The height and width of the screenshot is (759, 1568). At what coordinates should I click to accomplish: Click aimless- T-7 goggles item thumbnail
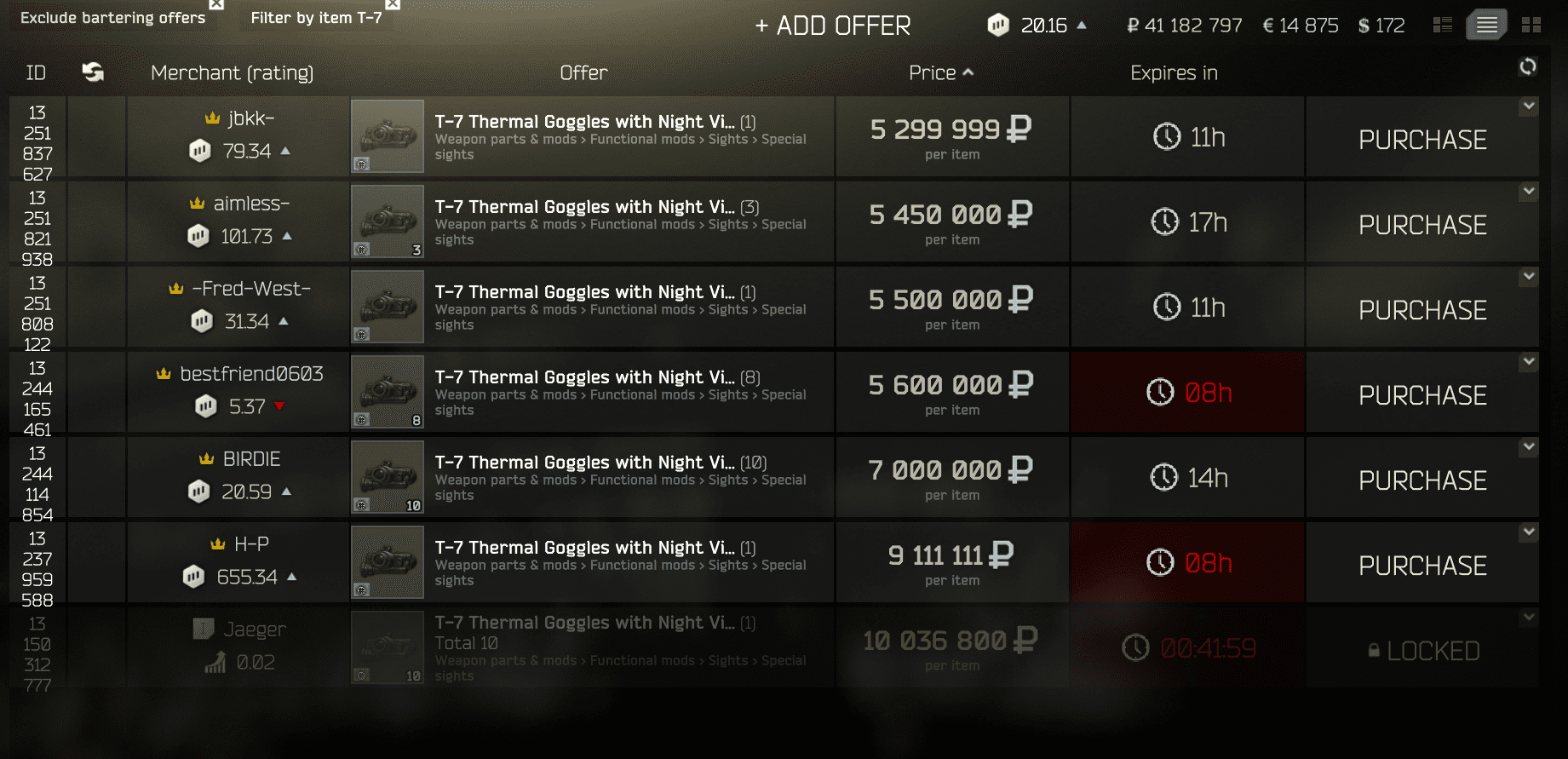point(388,221)
